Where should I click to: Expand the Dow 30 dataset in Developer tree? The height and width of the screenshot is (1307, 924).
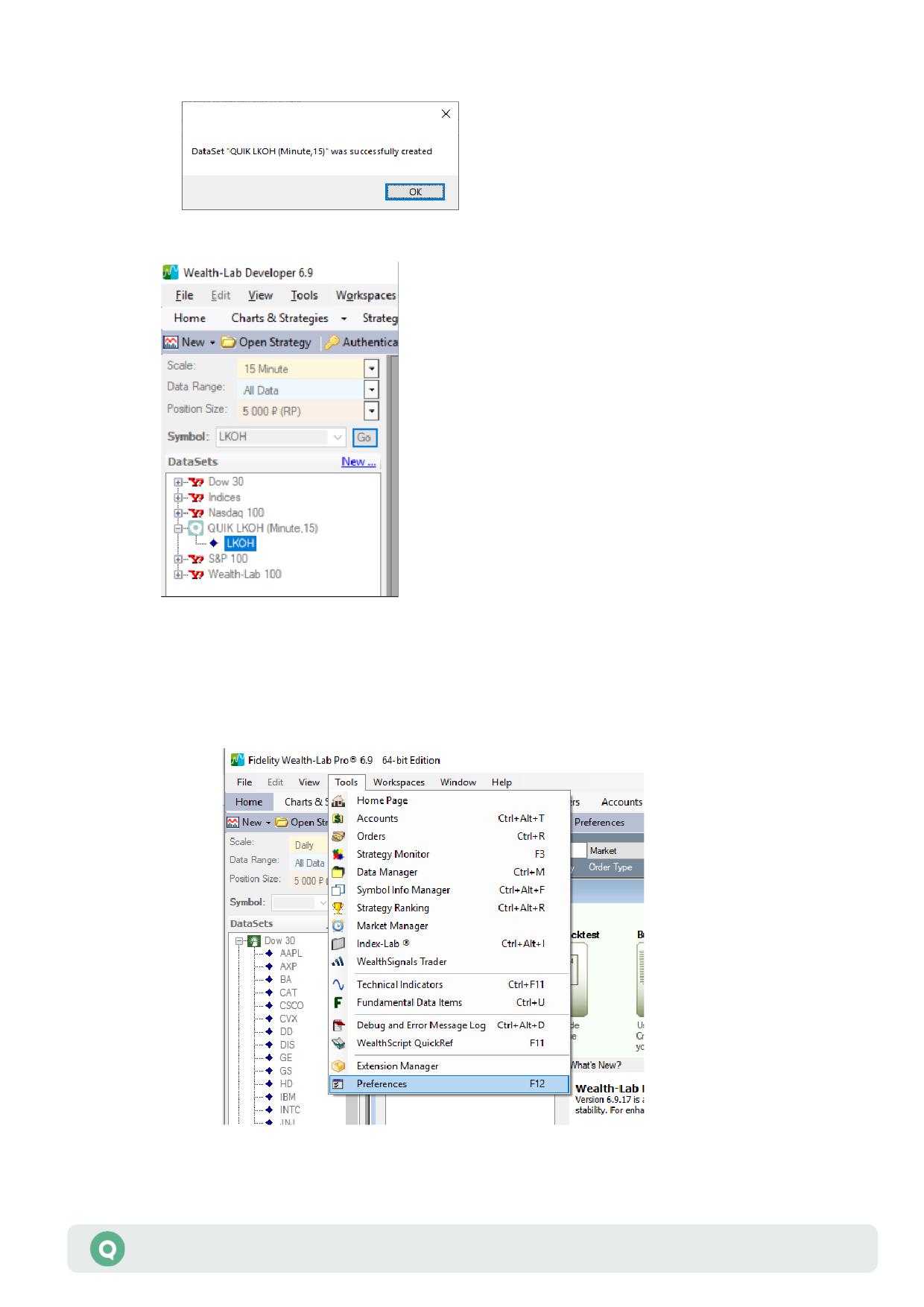tap(178, 482)
